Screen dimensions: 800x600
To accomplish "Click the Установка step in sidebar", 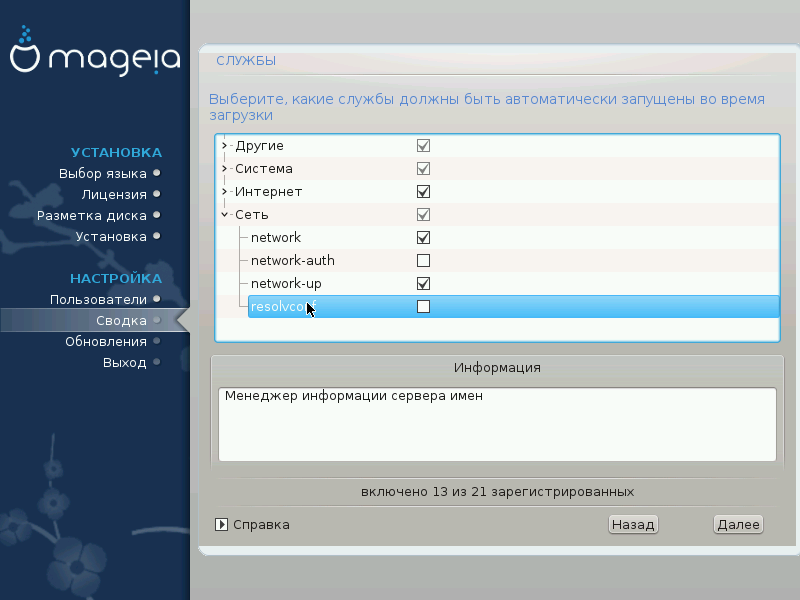I will point(111,236).
